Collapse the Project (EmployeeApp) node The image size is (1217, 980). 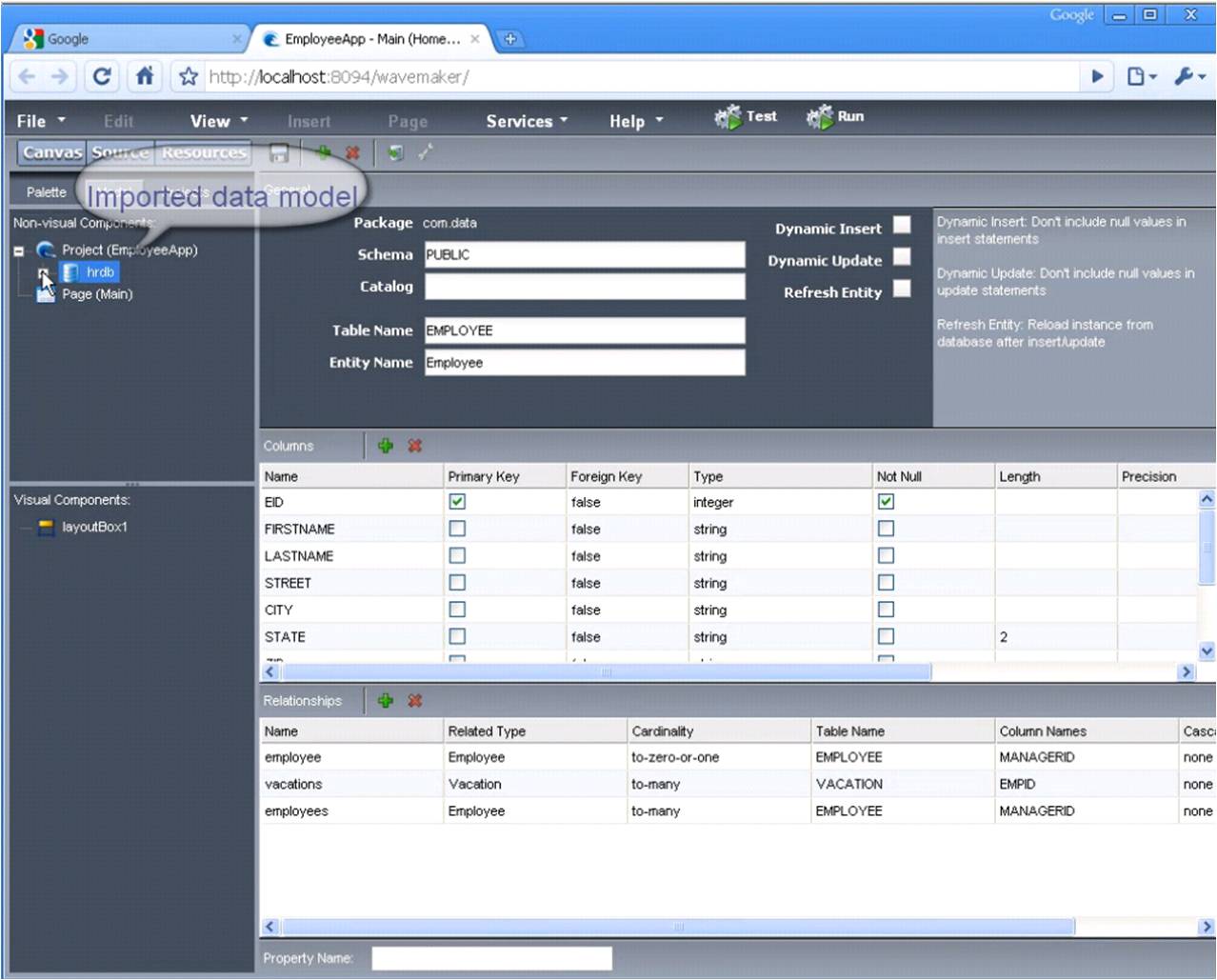coord(18,251)
